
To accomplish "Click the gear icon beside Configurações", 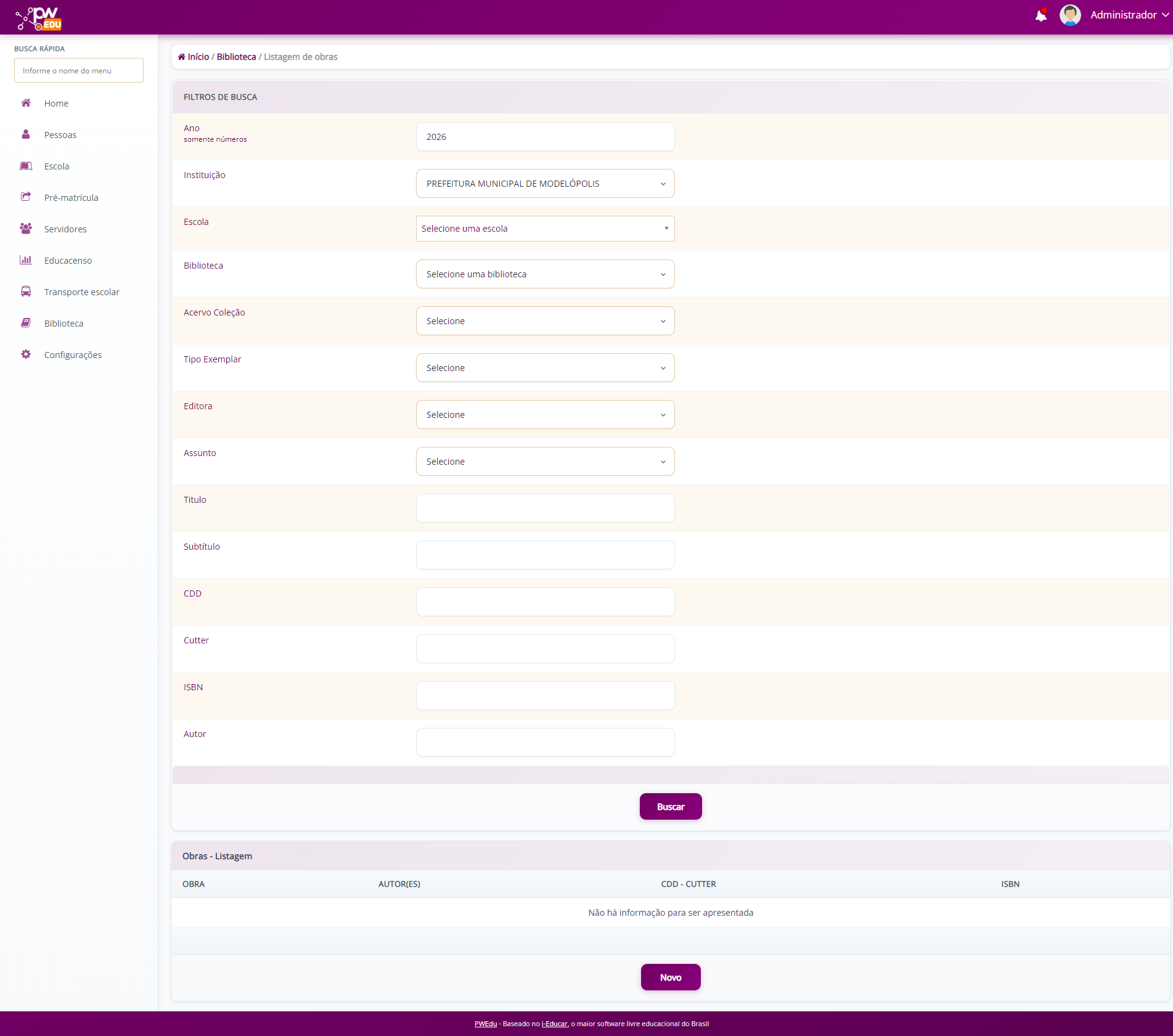I will pos(26,354).
